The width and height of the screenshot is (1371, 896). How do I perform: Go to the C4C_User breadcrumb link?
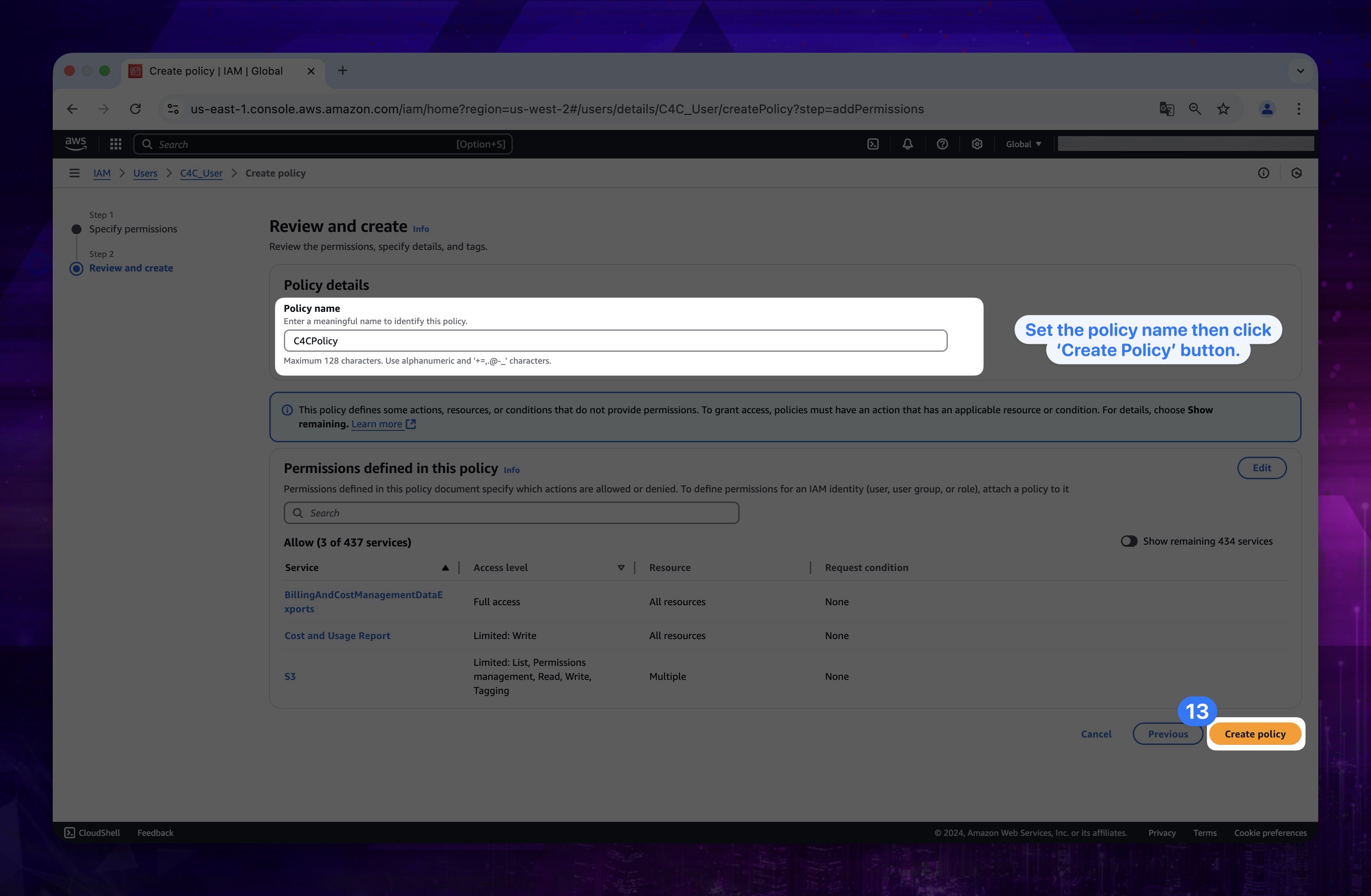click(x=201, y=173)
